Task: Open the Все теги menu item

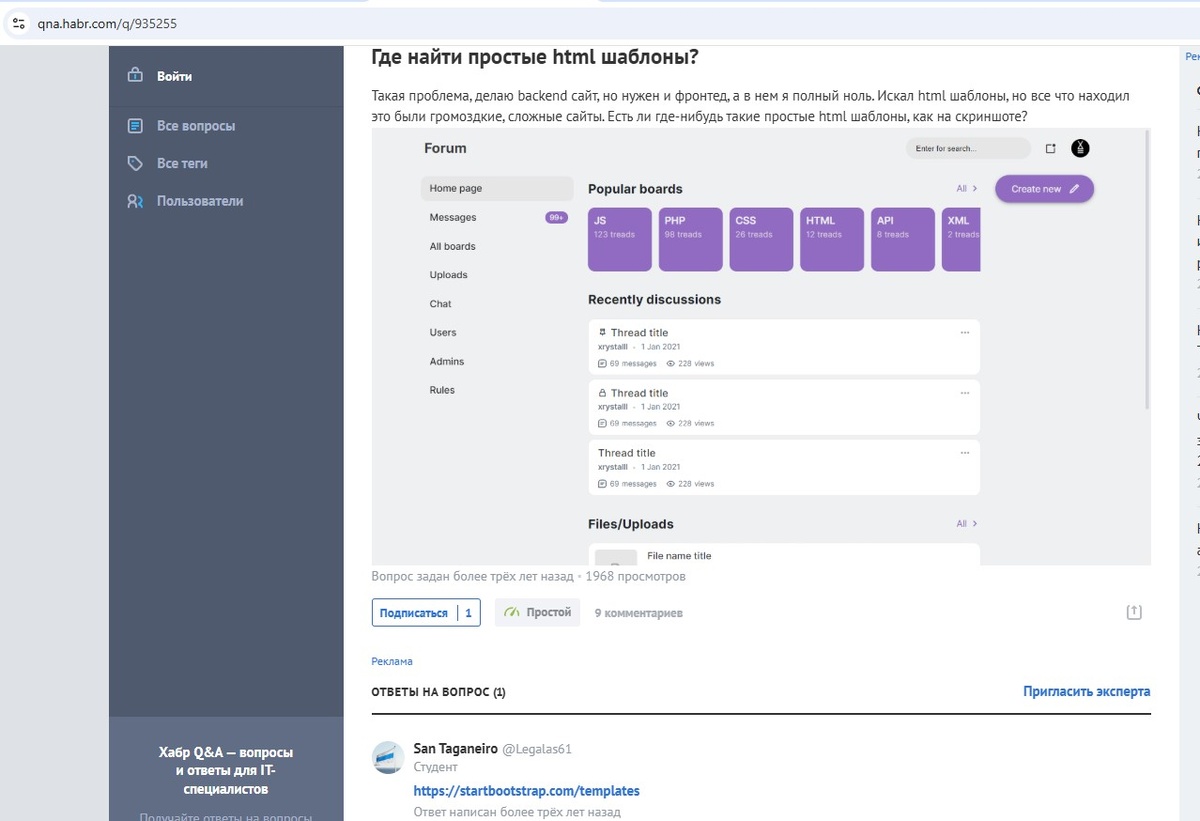Action: pos(182,163)
